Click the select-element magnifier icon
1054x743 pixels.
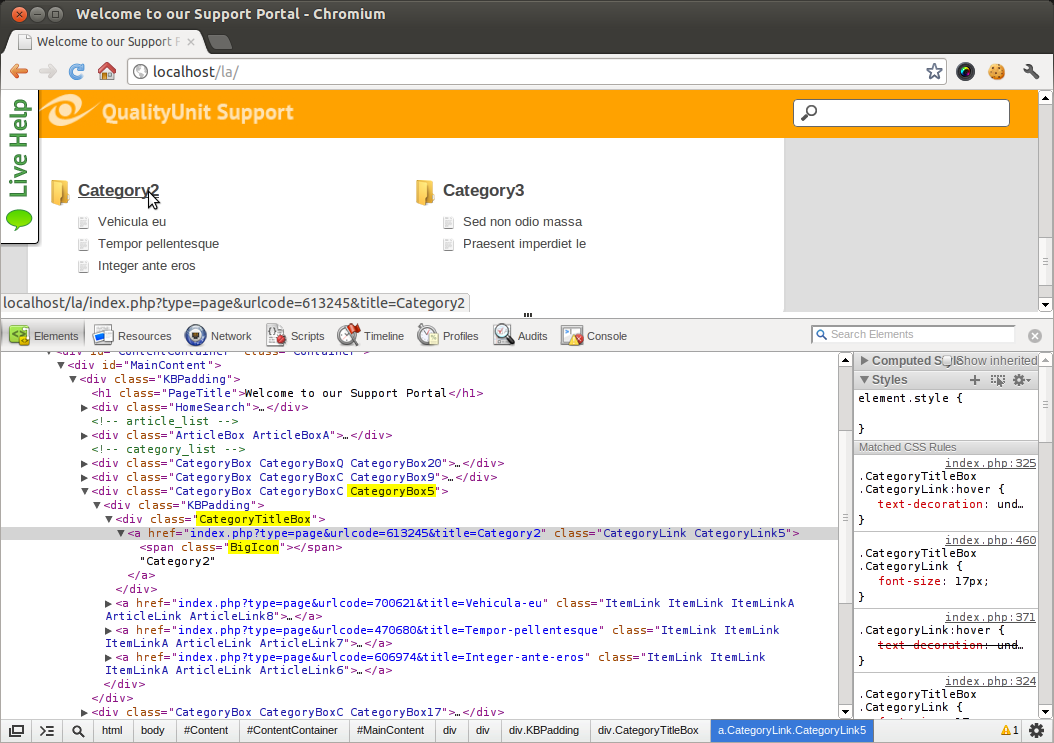point(78,731)
